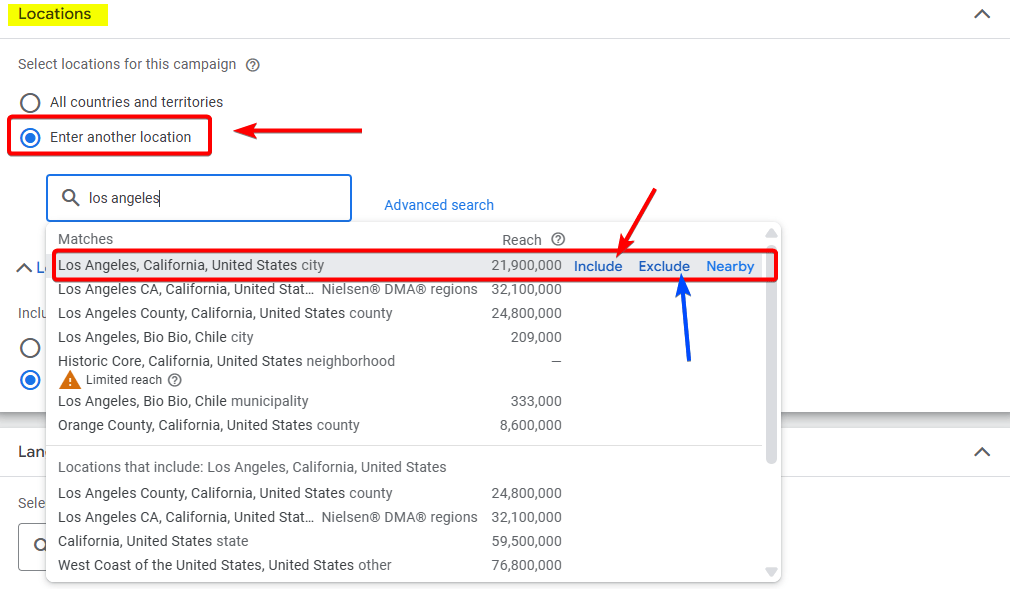Click the Reach column help icon
The height and width of the screenshot is (589, 1010).
click(558, 239)
